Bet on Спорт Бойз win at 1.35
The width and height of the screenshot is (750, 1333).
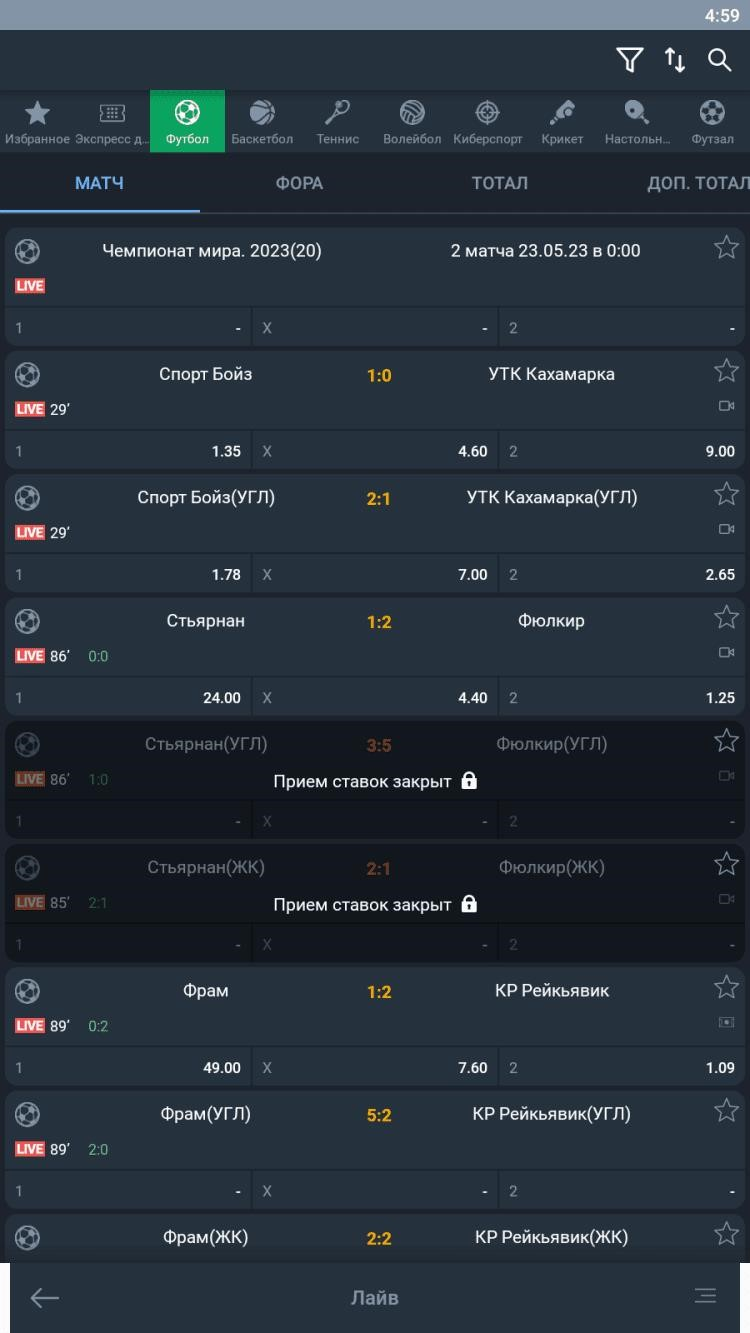coord(128,451)
